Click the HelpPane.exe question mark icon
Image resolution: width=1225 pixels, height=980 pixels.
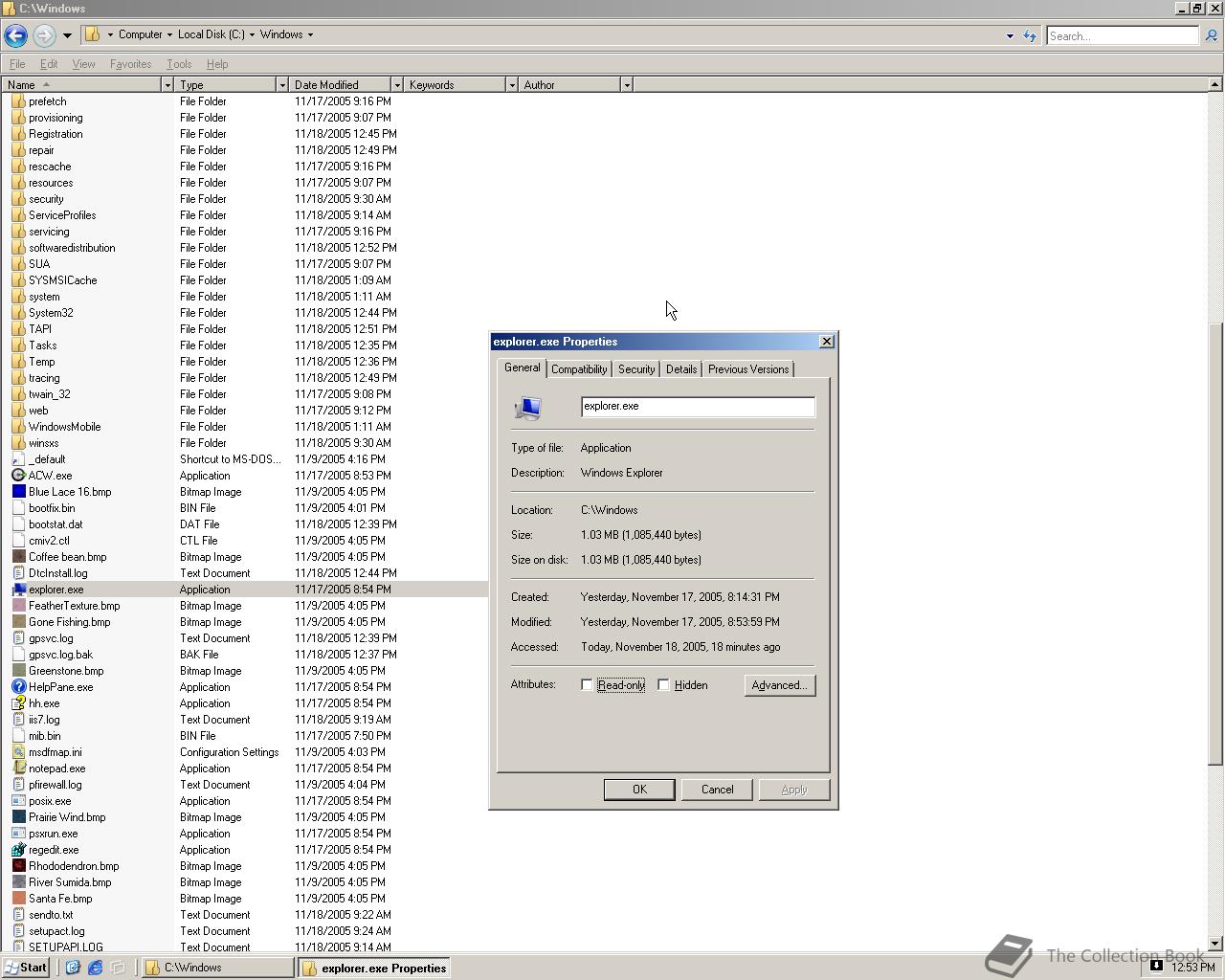coord(18,687)
